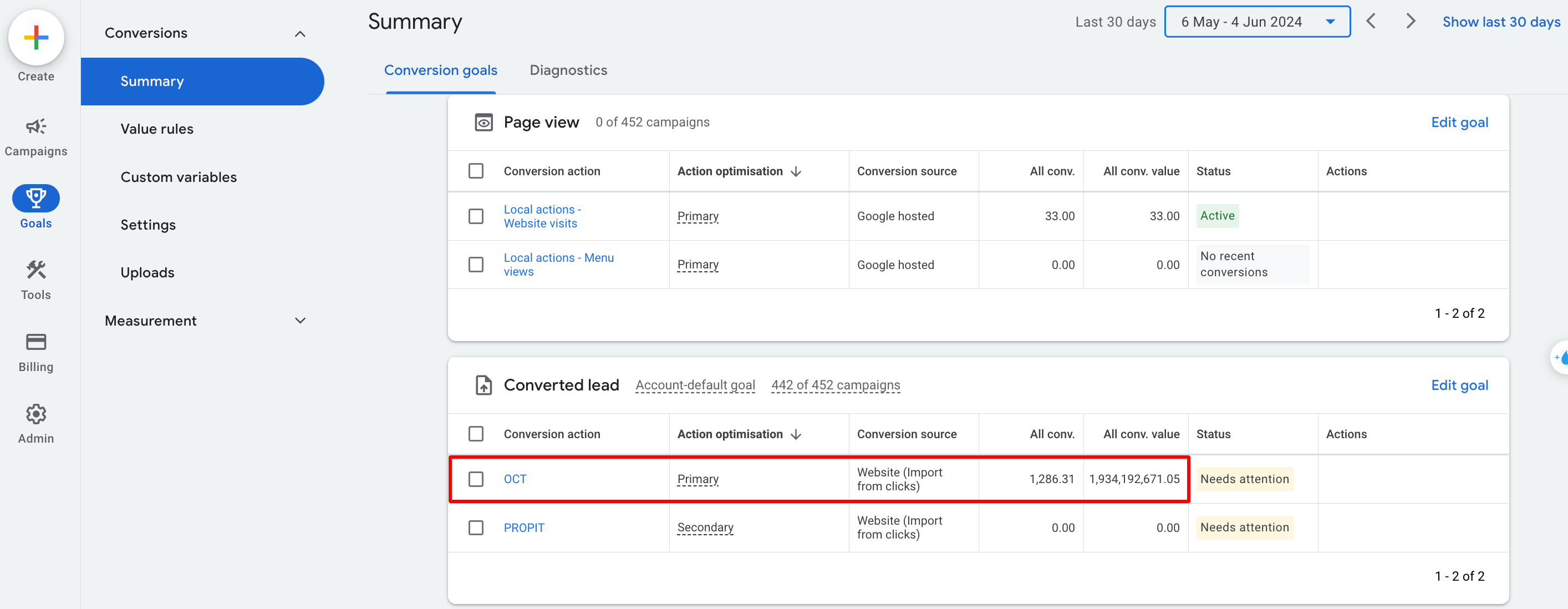The image size is (1568, 609).
Task: Open Primary optimisation for Website visits row
Action: tap(698, 216)
